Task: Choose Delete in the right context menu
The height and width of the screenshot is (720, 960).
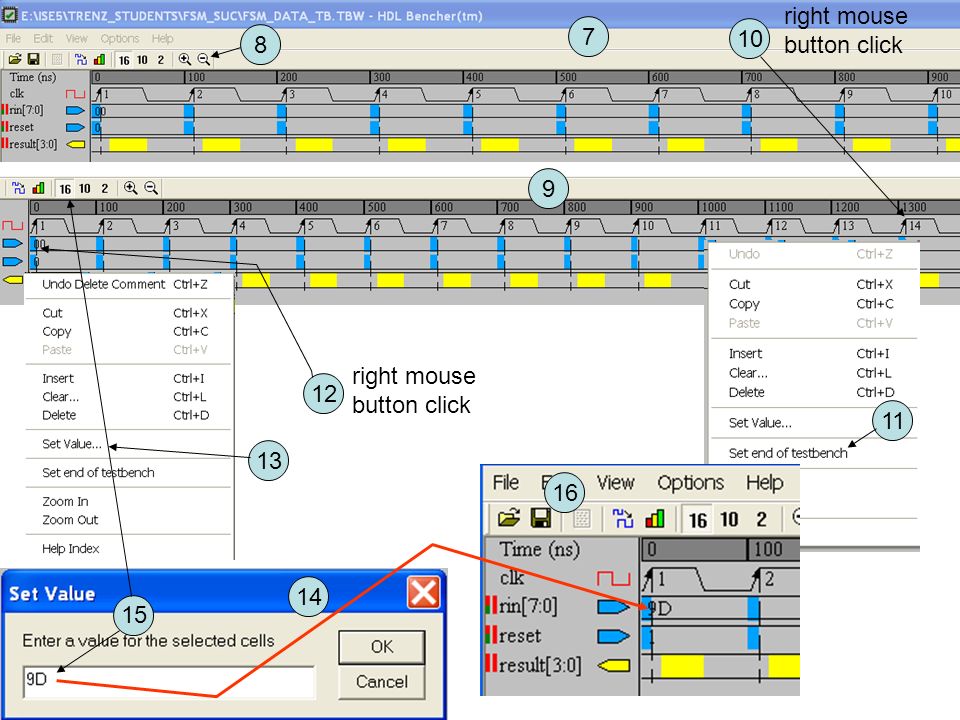Action: (x=812, y=392)
